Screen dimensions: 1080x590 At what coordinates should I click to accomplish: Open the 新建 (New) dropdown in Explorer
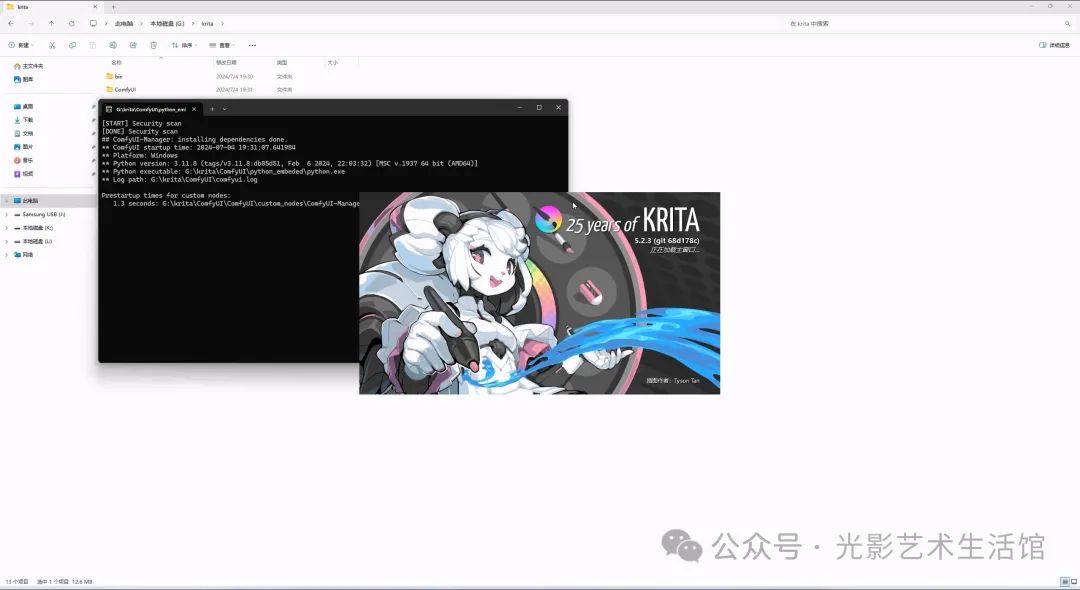click(x=21, y=45)
